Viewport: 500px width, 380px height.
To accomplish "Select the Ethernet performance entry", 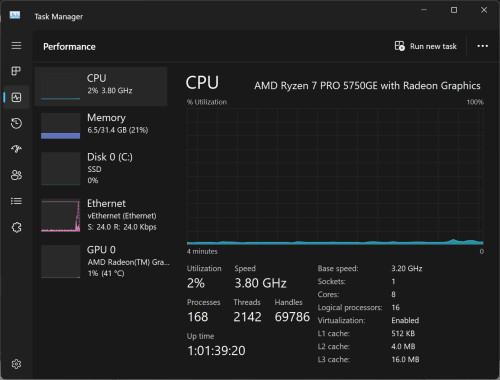I will 101,215.
